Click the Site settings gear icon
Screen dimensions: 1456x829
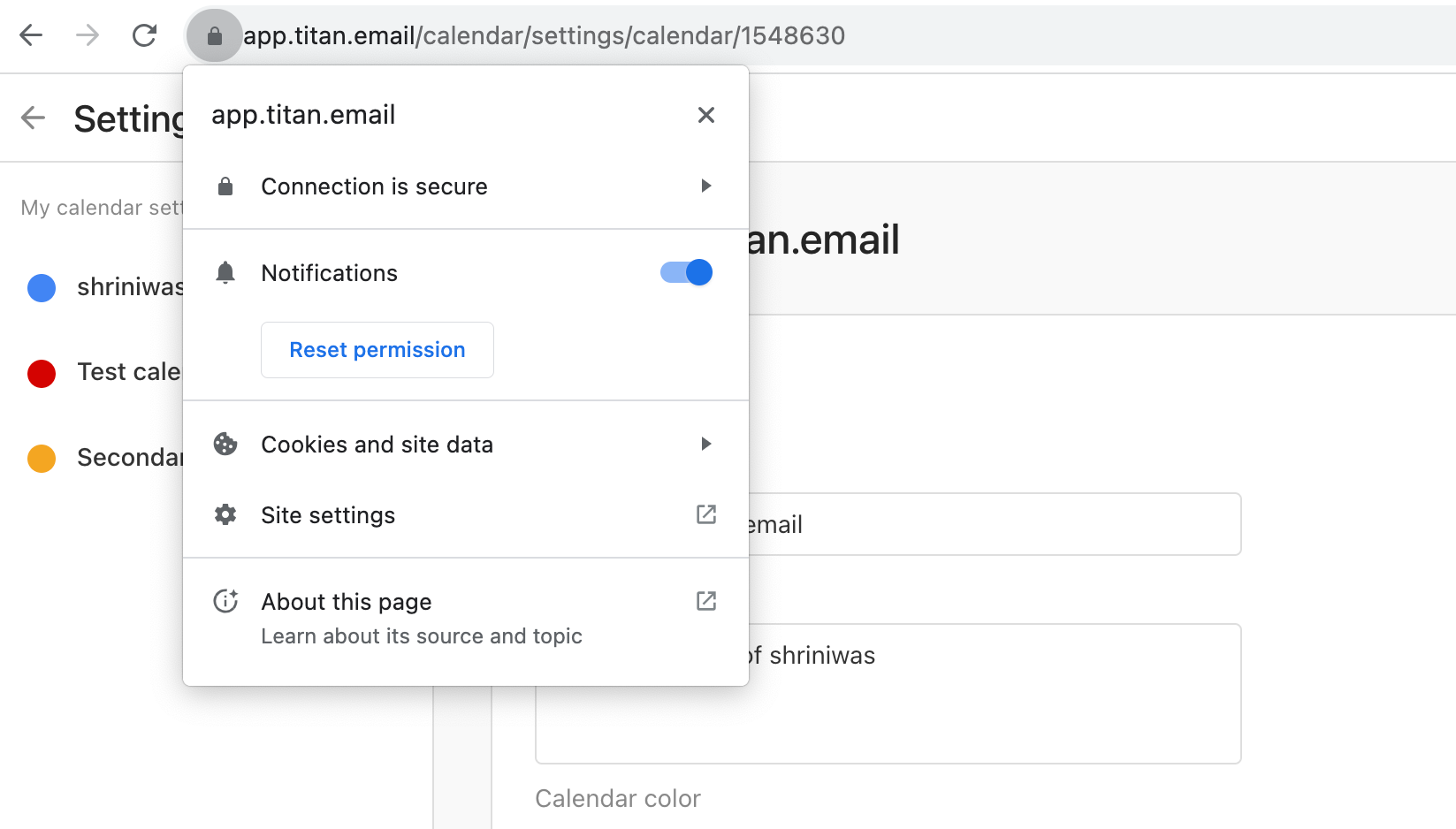[x=225, y=514]
